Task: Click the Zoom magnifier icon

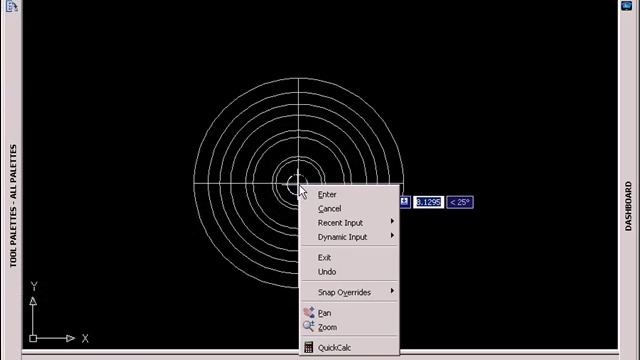Action: tap(309, 326)
